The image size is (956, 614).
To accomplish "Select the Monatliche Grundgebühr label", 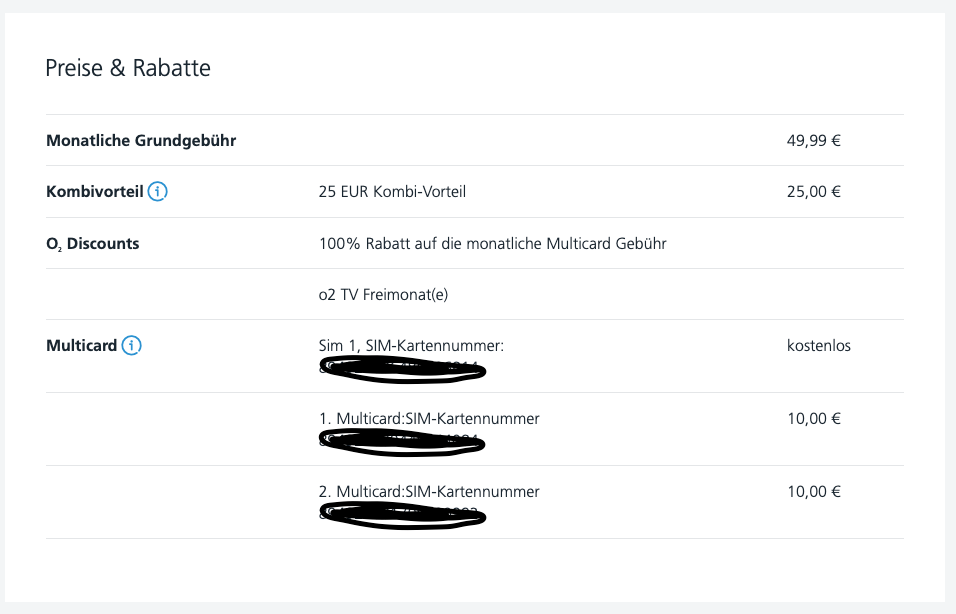I will [x=141, y=140].
